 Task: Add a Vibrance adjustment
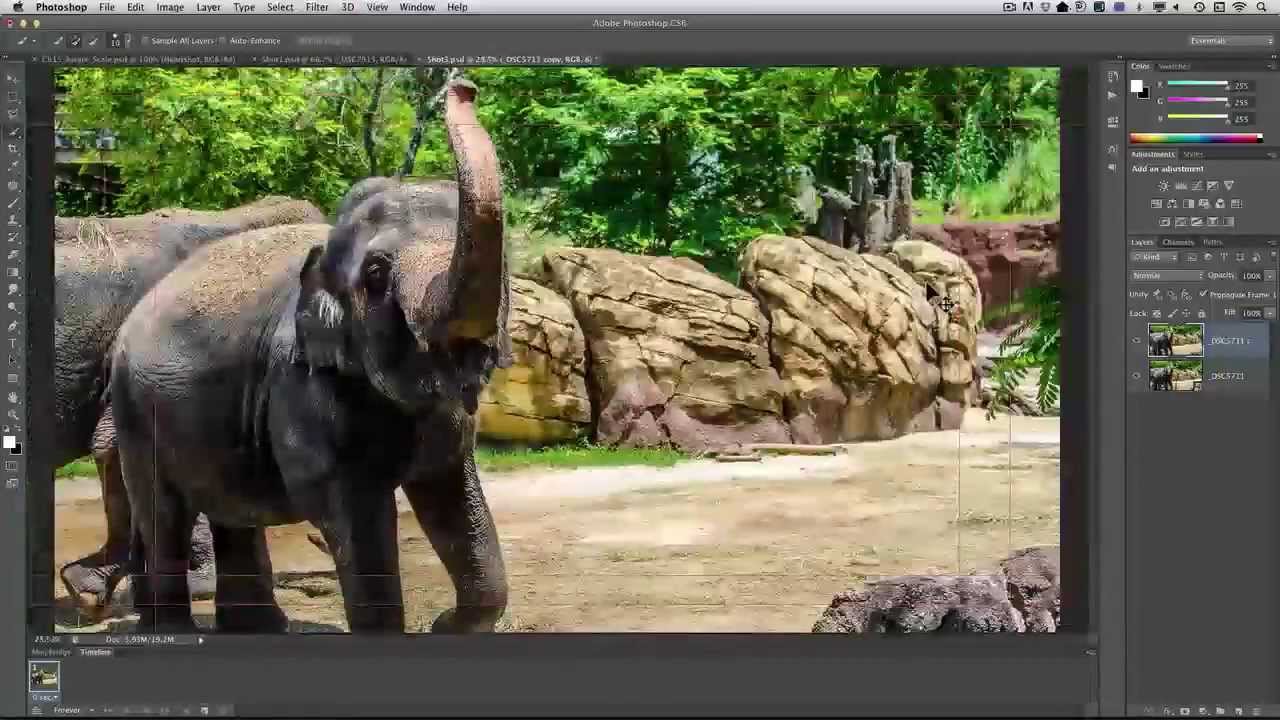click(1229, 186)
